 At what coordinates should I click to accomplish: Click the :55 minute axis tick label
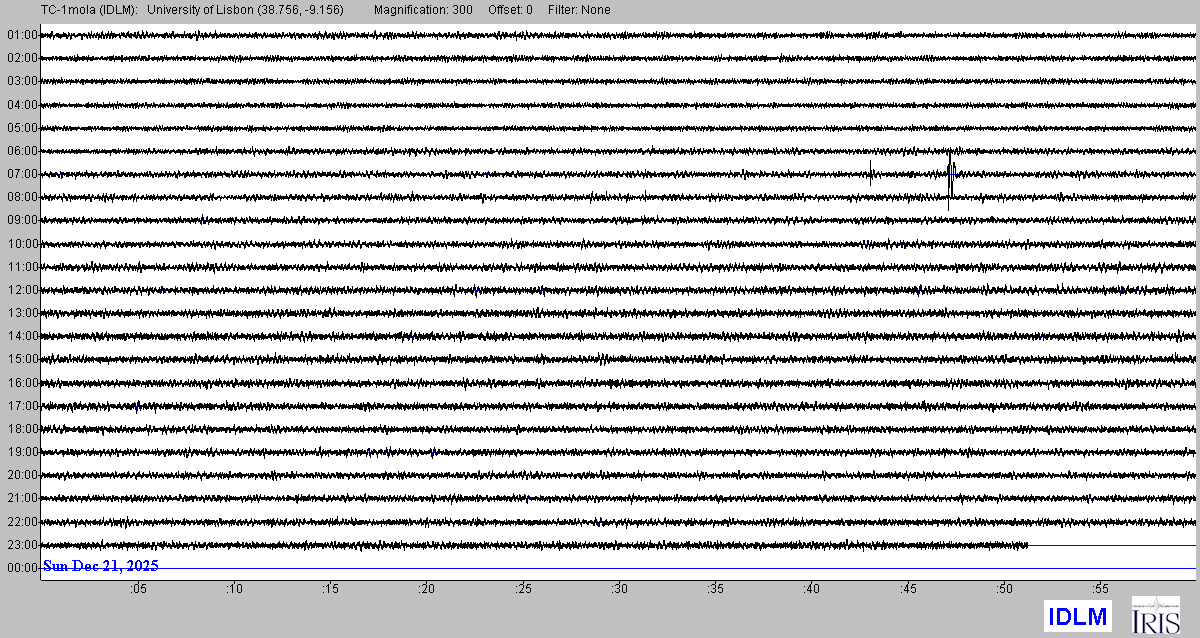tap(1100, 589)
